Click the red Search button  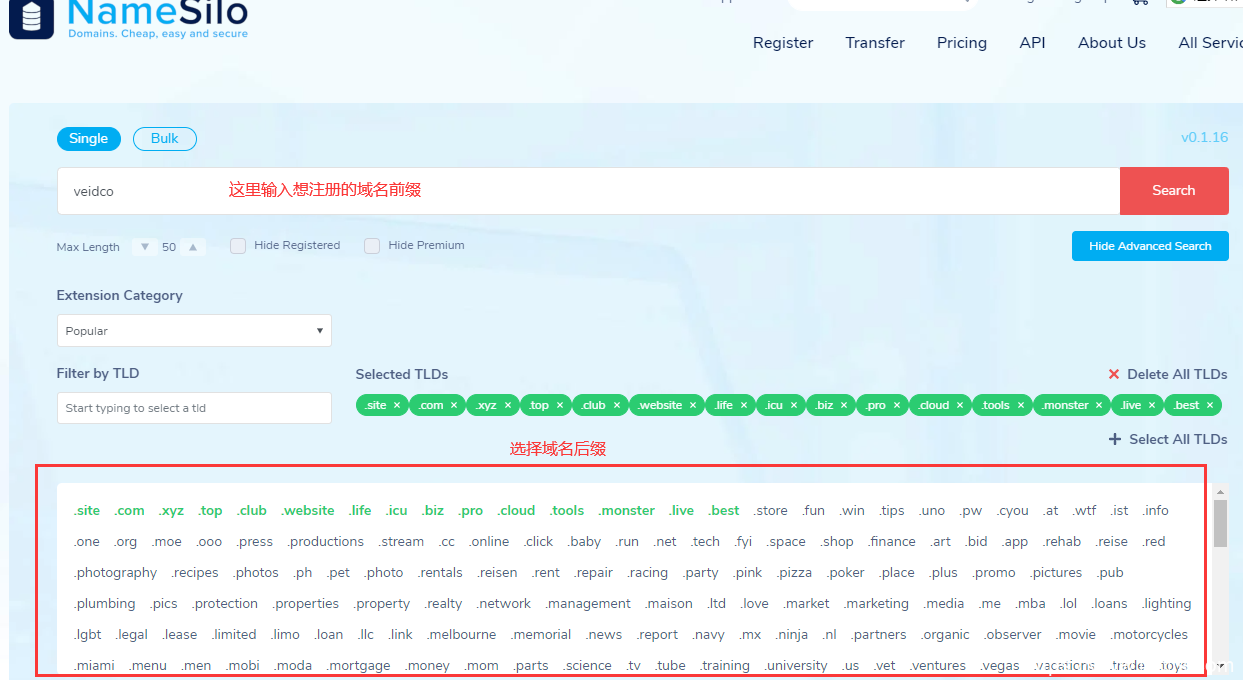click(1173, 191)
